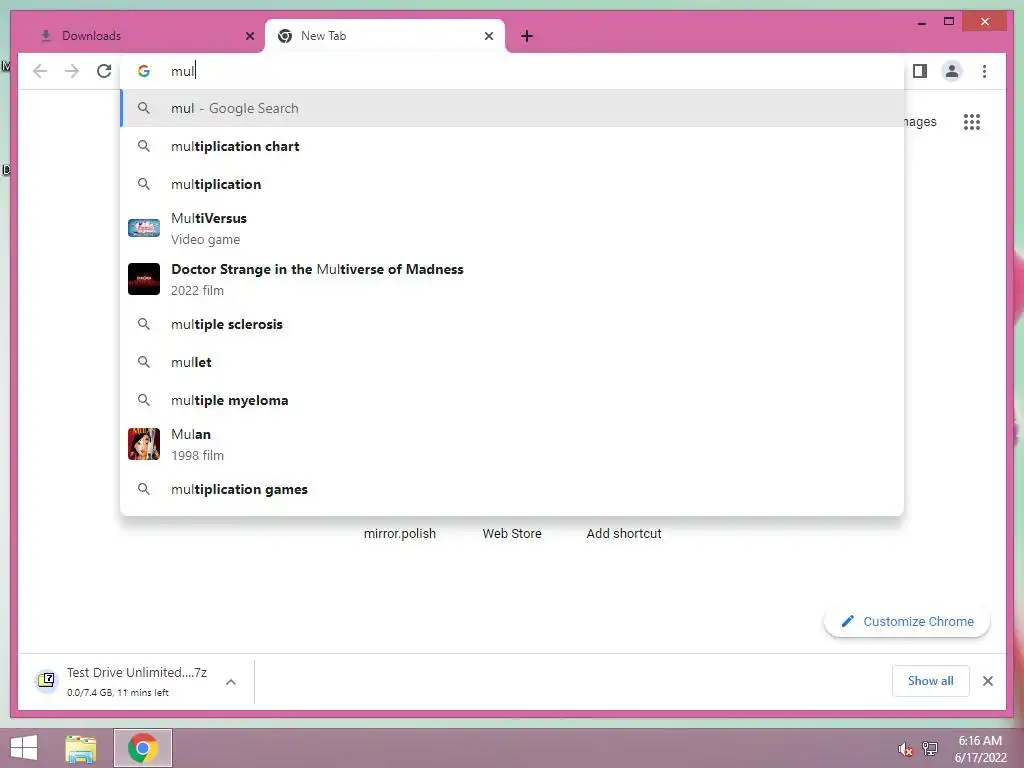Close the downloads bar

987,681
